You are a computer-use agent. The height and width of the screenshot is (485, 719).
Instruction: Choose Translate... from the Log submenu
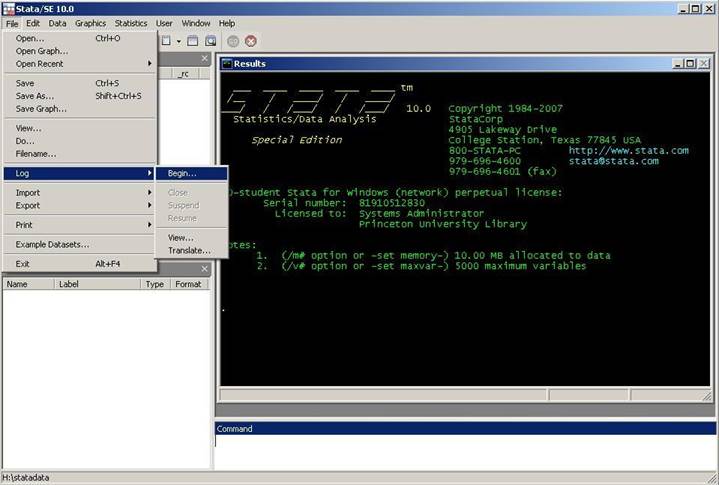click(189, 250)
